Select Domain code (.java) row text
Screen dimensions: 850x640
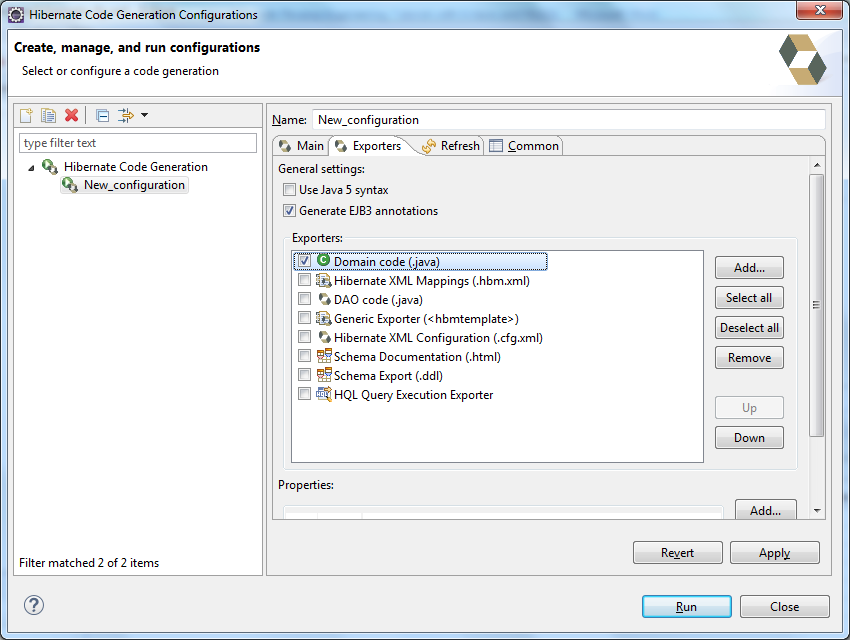[x=387, y=262]
